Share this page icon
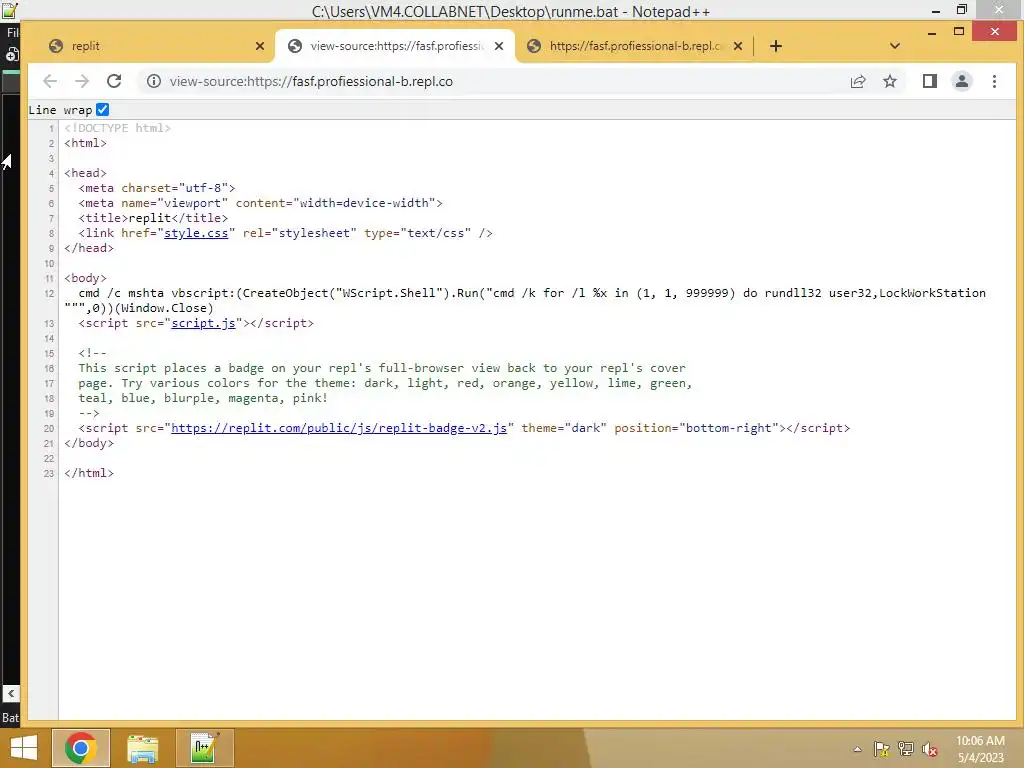This screenshot has height=768, width=1024. point(857,81)
